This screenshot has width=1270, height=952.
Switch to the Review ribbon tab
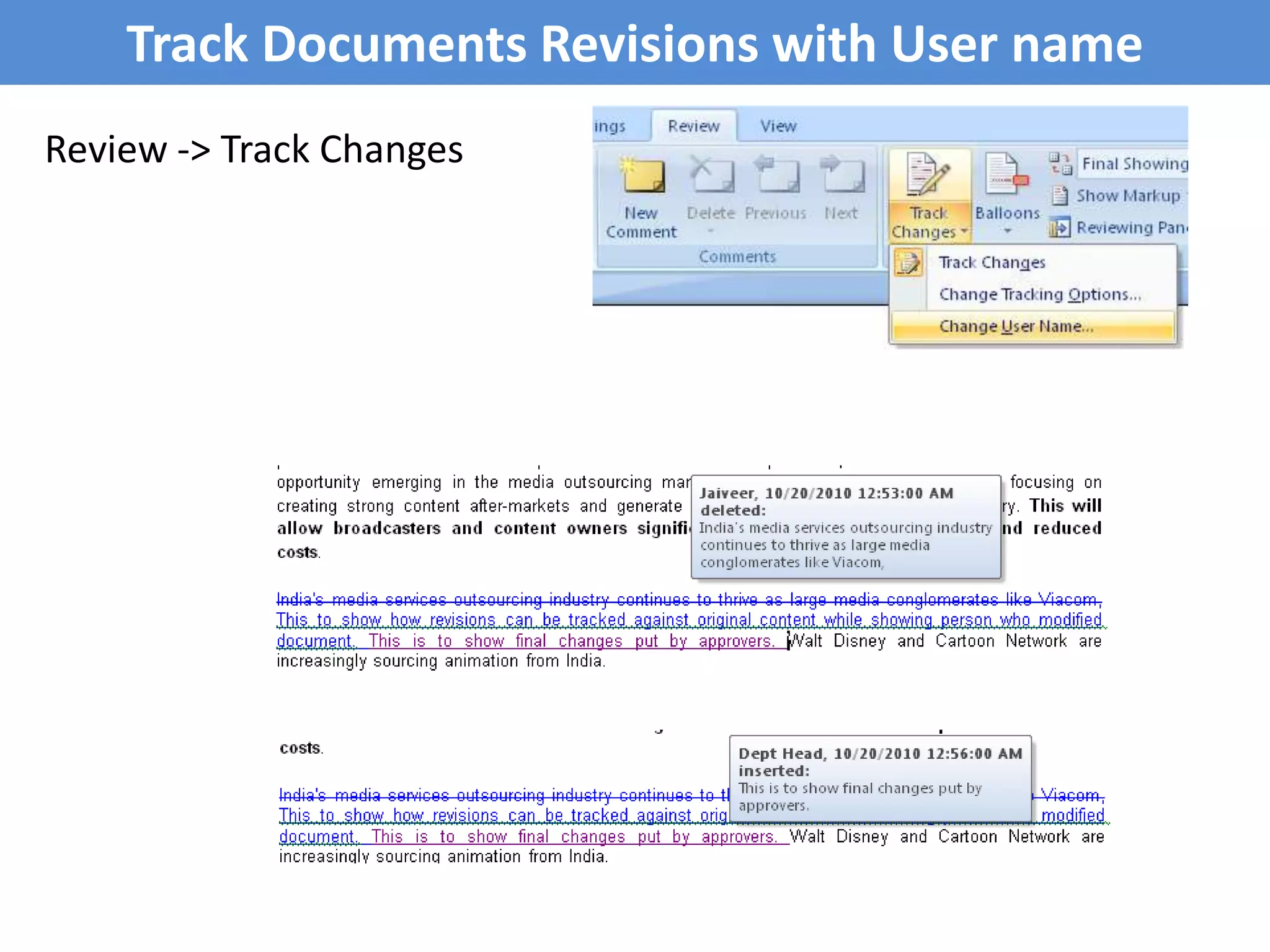[693, 126]
